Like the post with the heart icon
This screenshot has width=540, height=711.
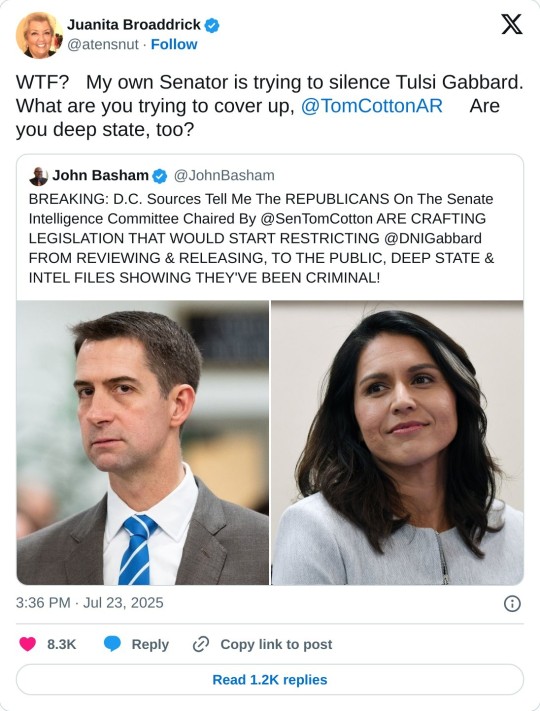tap(28, 644)
